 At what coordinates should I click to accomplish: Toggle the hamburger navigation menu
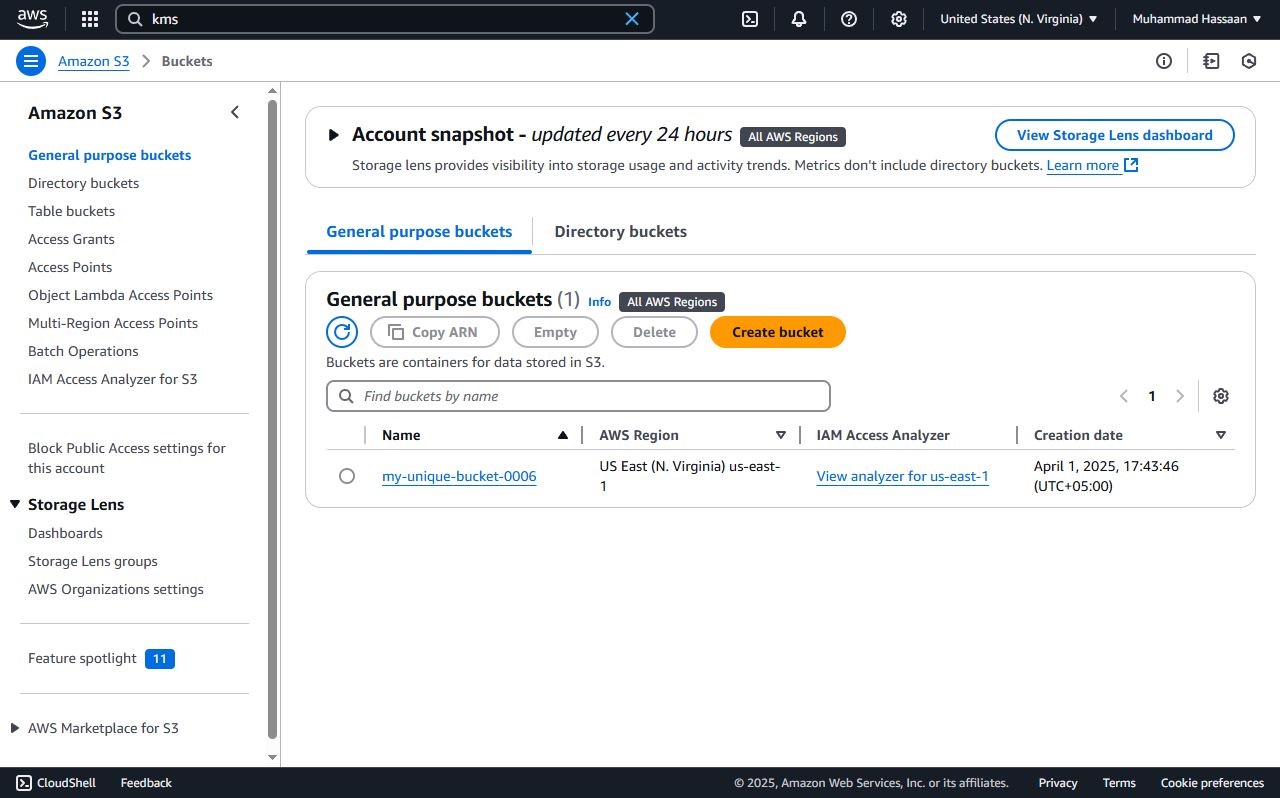coord(31,61)
